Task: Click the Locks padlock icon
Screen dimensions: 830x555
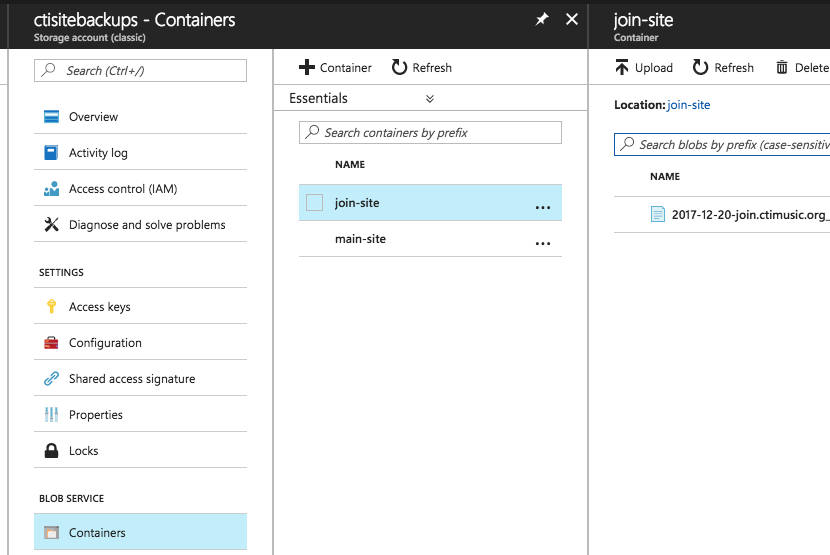Action: click(51, 451)
